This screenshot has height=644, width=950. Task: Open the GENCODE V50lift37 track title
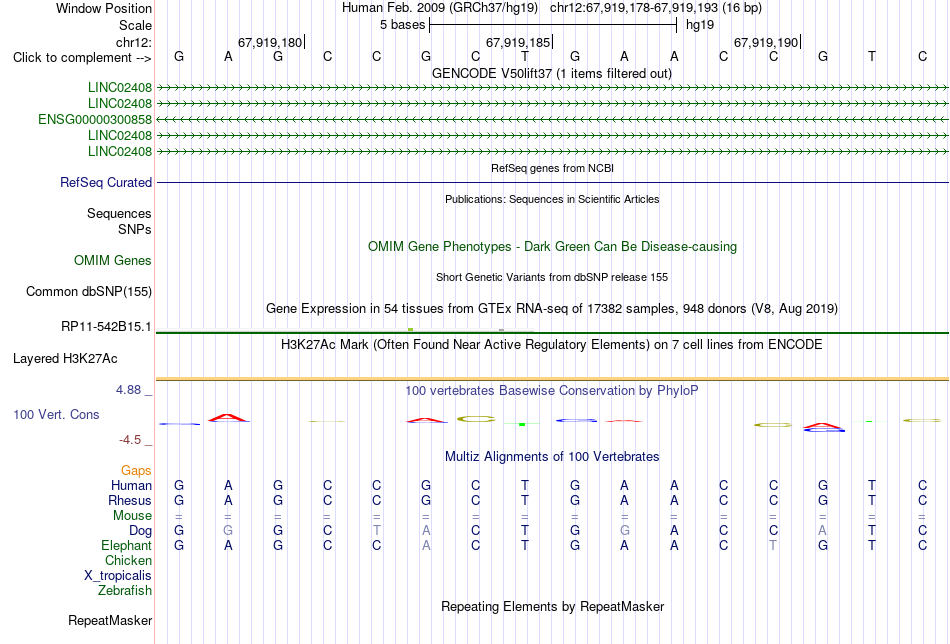click(x=552, y=73)
